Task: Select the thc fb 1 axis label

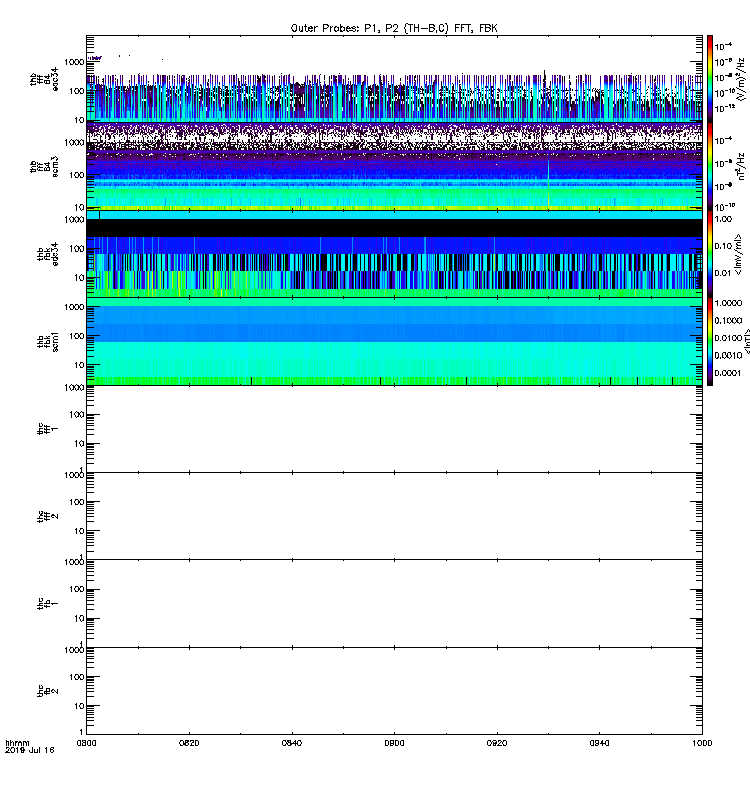Action: click(47, 604)
